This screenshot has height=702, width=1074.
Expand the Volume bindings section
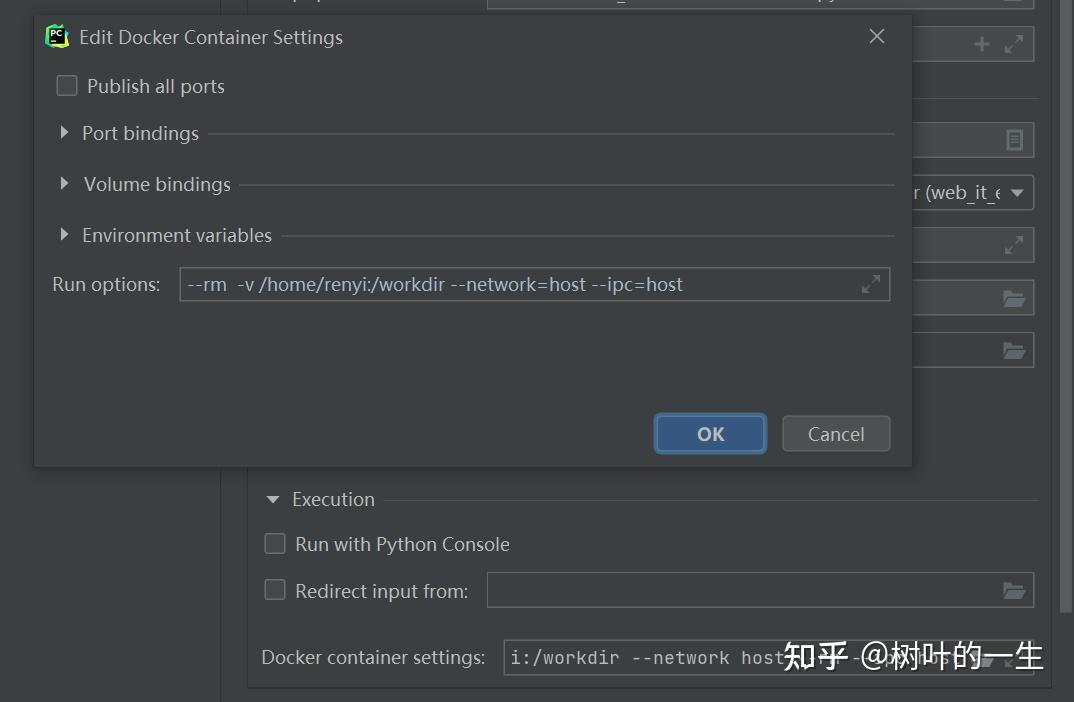[x=64, y=183]
